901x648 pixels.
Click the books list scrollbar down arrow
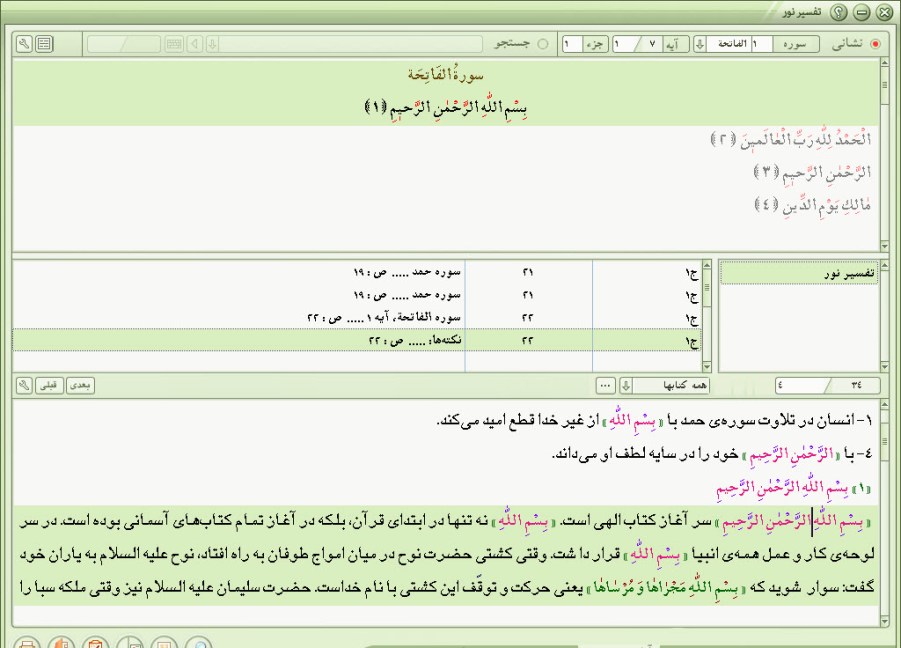(x=885, y=367)
